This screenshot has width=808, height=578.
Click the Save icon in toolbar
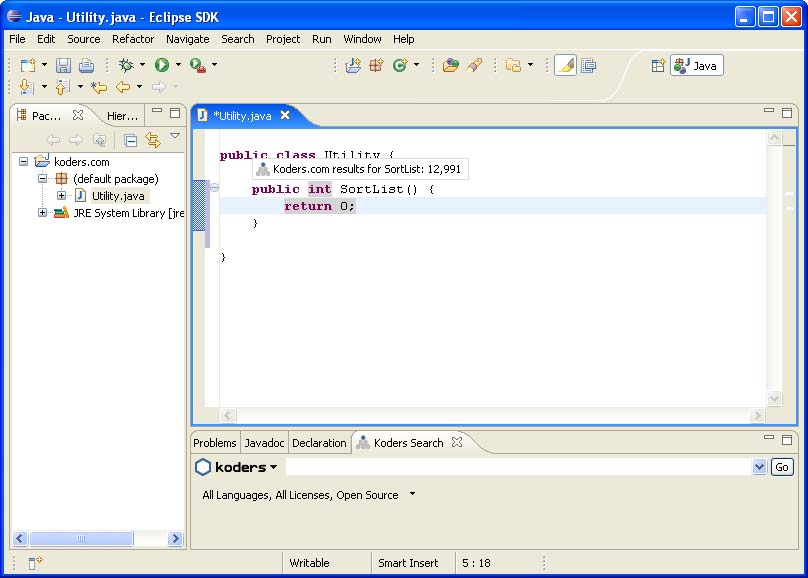(x=63, y=65)
